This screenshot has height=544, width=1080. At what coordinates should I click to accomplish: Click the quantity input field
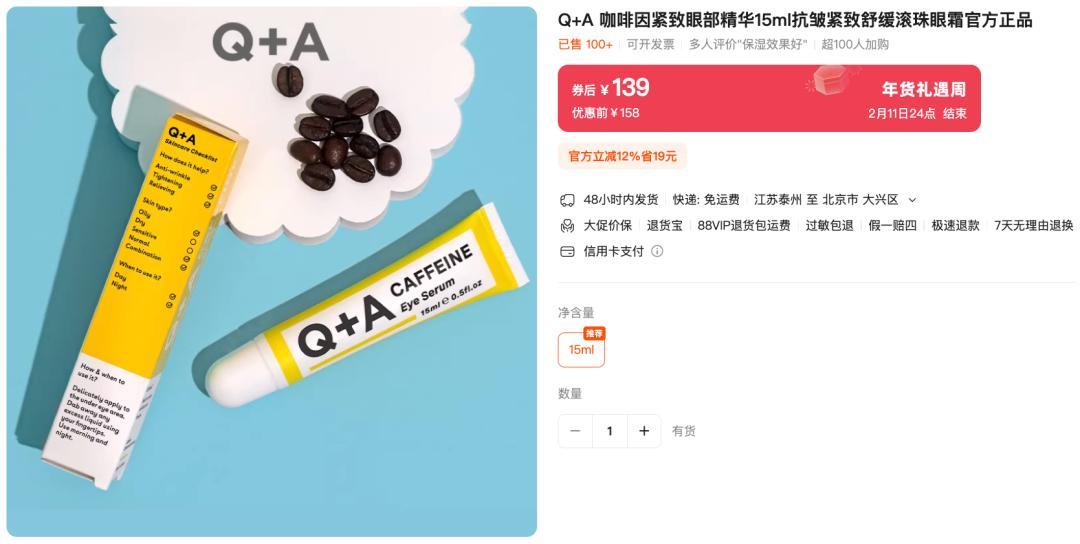pos(610,431)
